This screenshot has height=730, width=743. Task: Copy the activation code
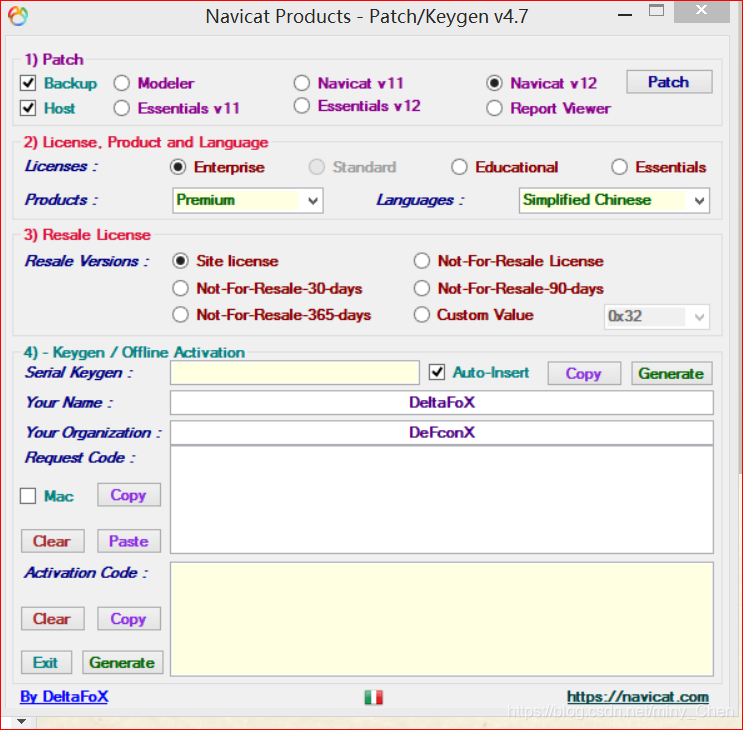coord(129,619)
